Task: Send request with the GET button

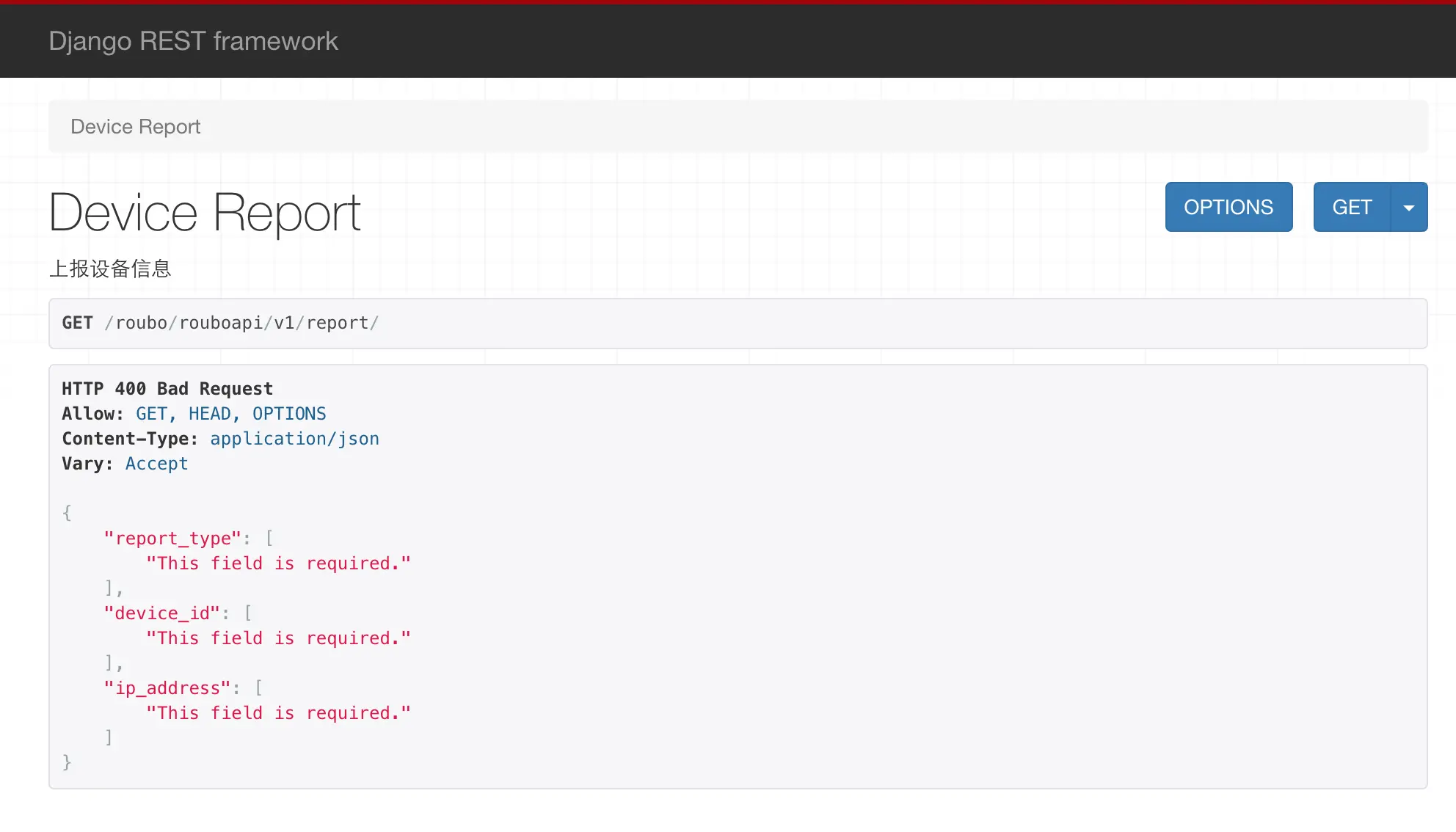Action: tap(1351, 208)
